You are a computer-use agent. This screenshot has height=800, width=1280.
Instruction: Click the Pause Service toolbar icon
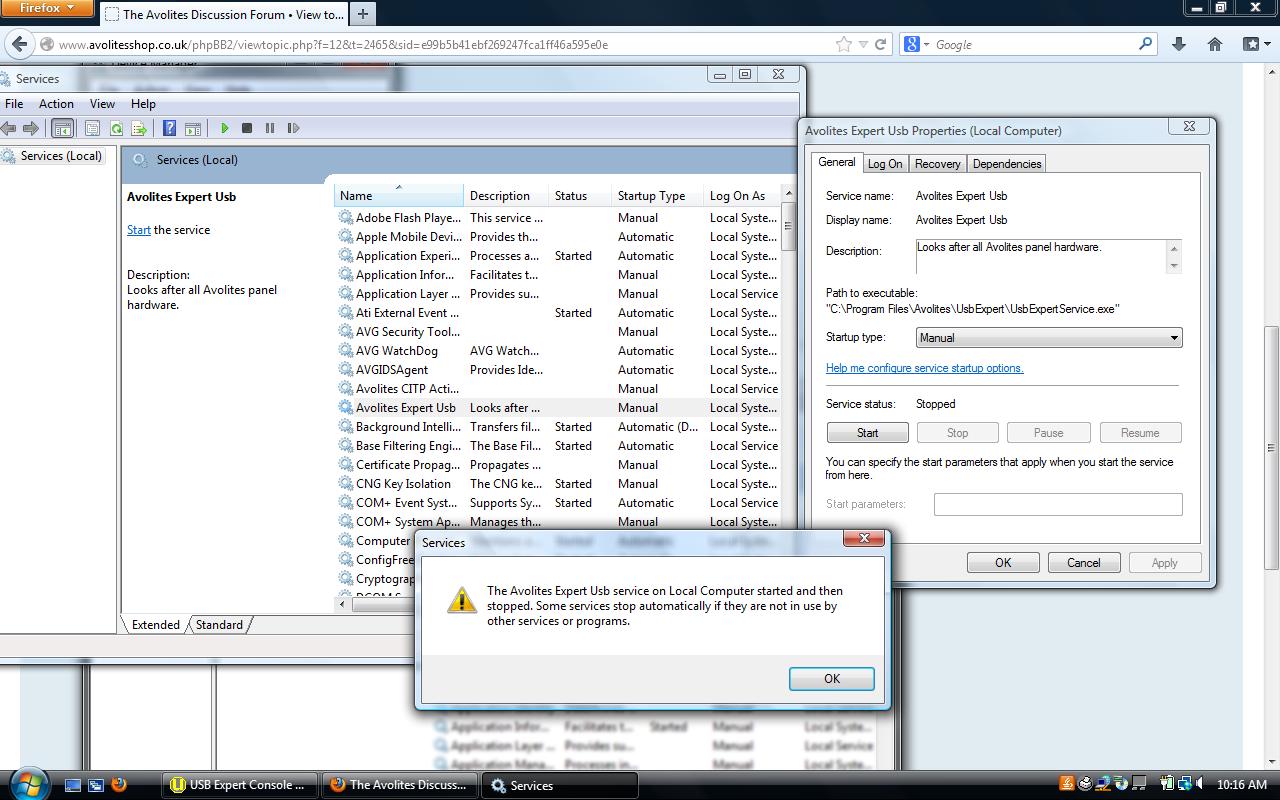pos(270,128)
